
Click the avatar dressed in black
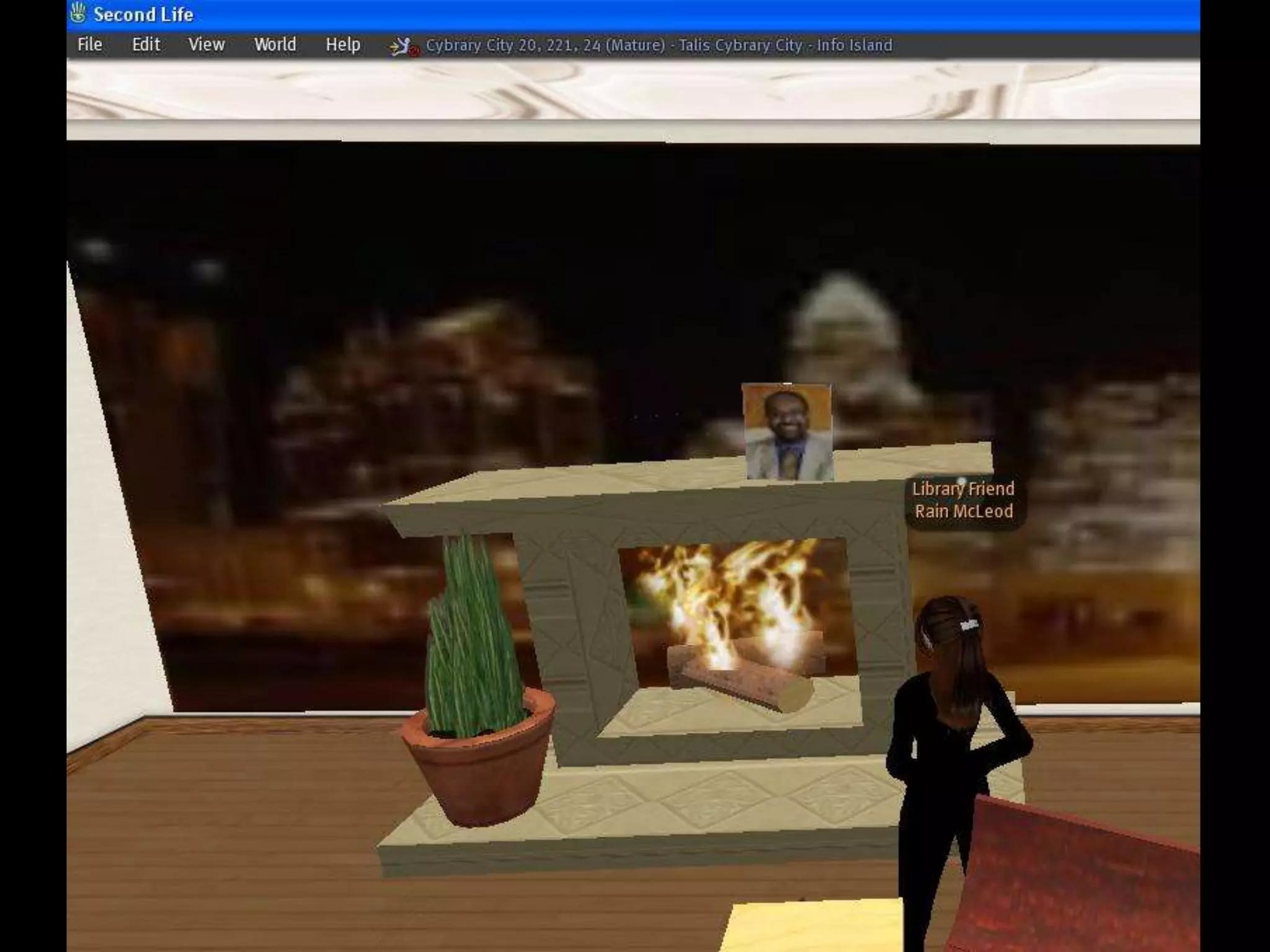pyautogui.click(x=943, y=744)
